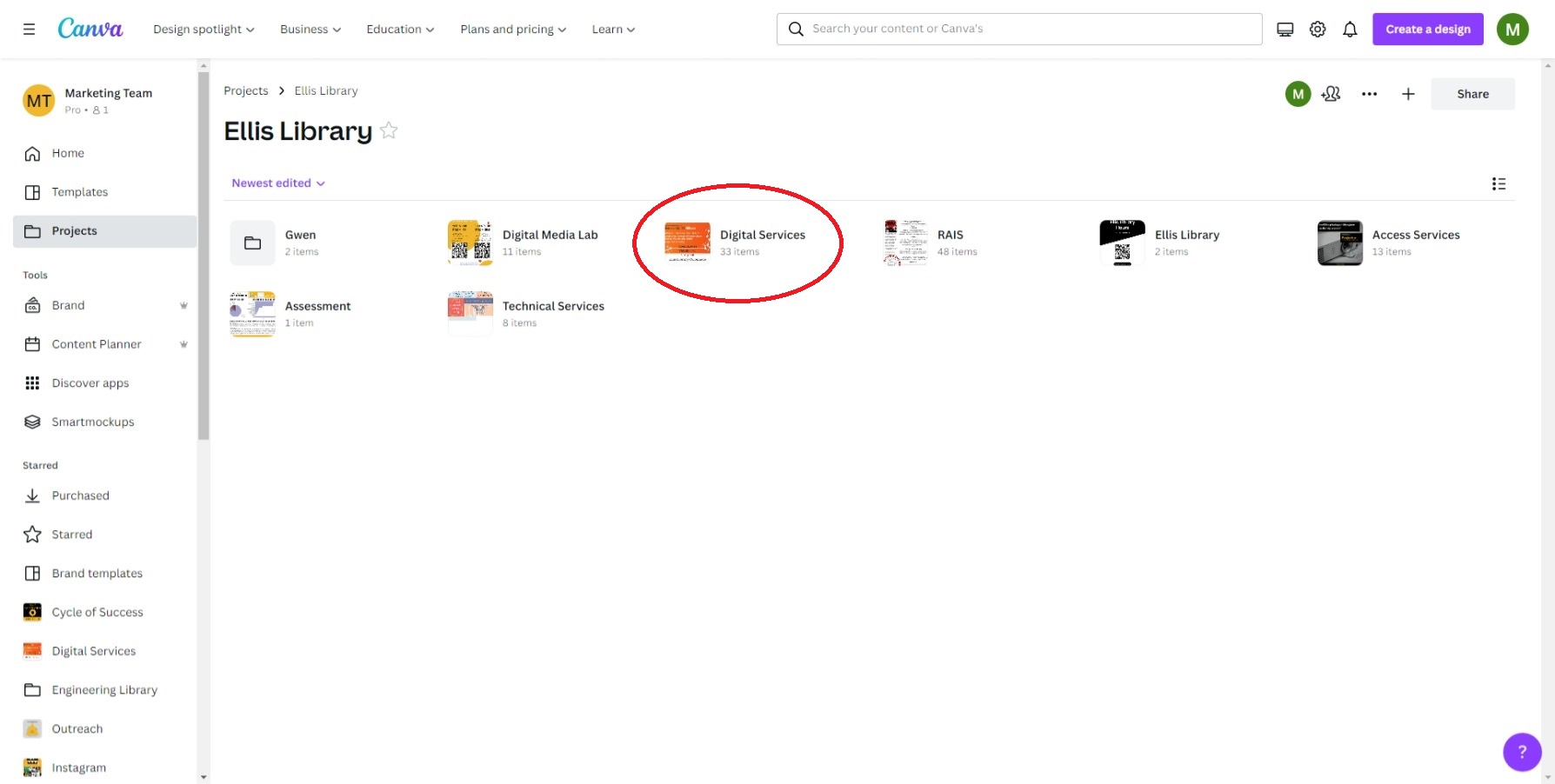Click the Create a design button
1555x784 pixels.
point(1427,30)
